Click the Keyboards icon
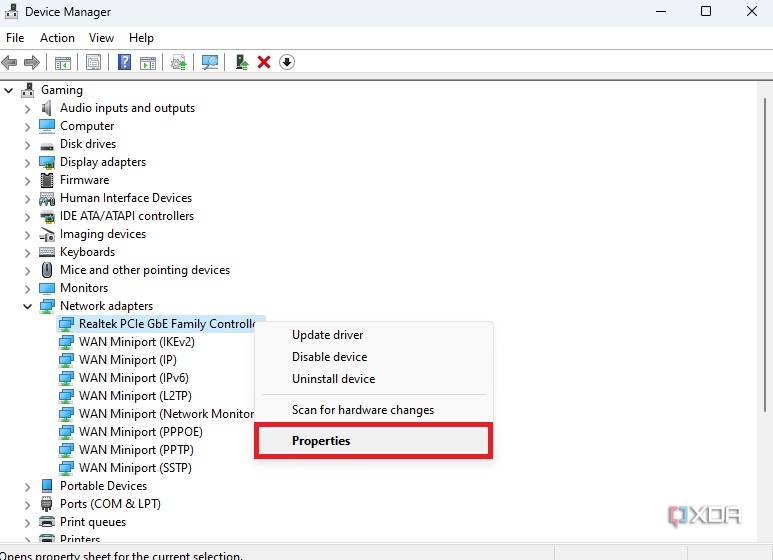This screenshot has width=773, height=560. pyautogui.click(x=47, y=252)
